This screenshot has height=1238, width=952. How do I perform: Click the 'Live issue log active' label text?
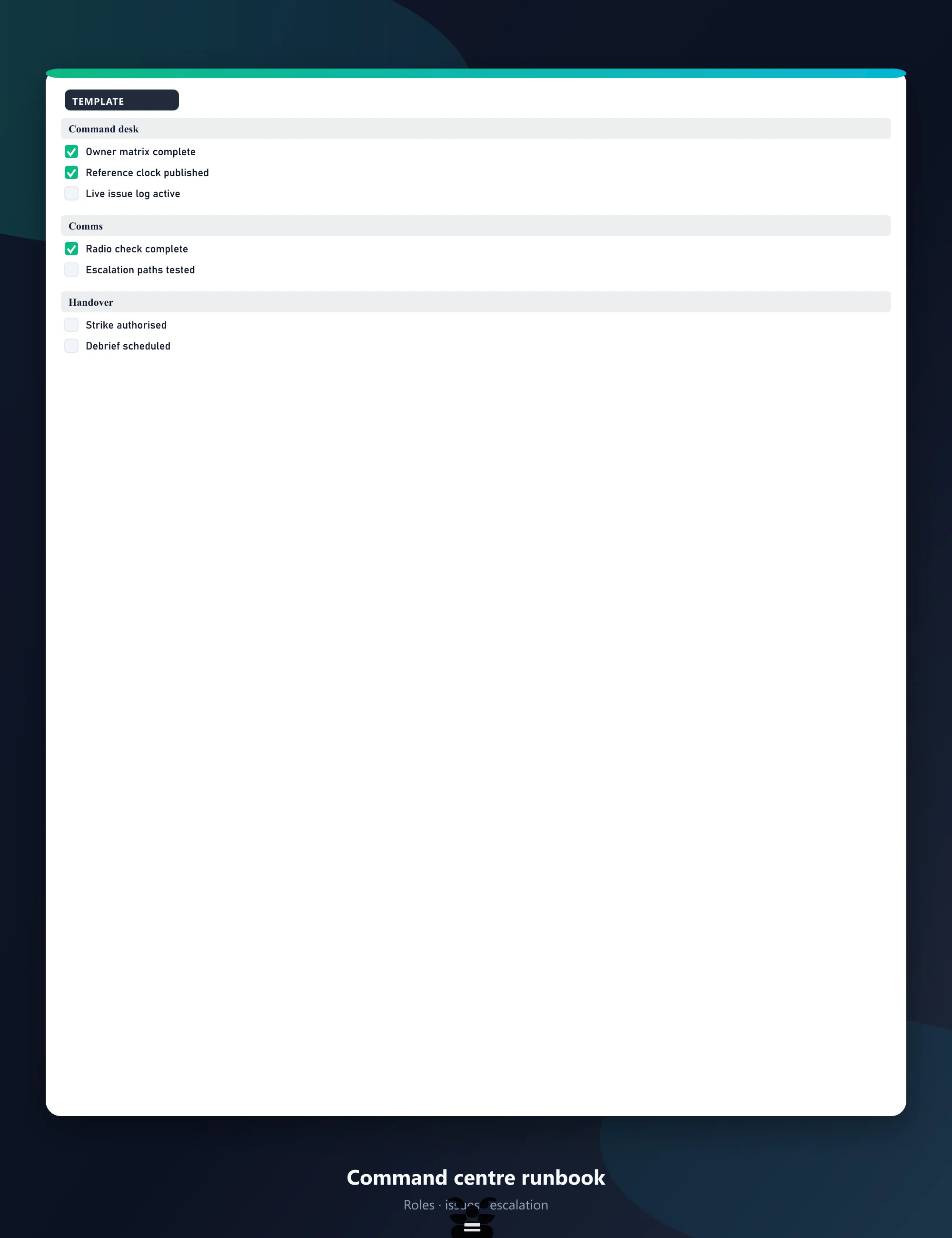pyautogui.click(x=133, y=194)
